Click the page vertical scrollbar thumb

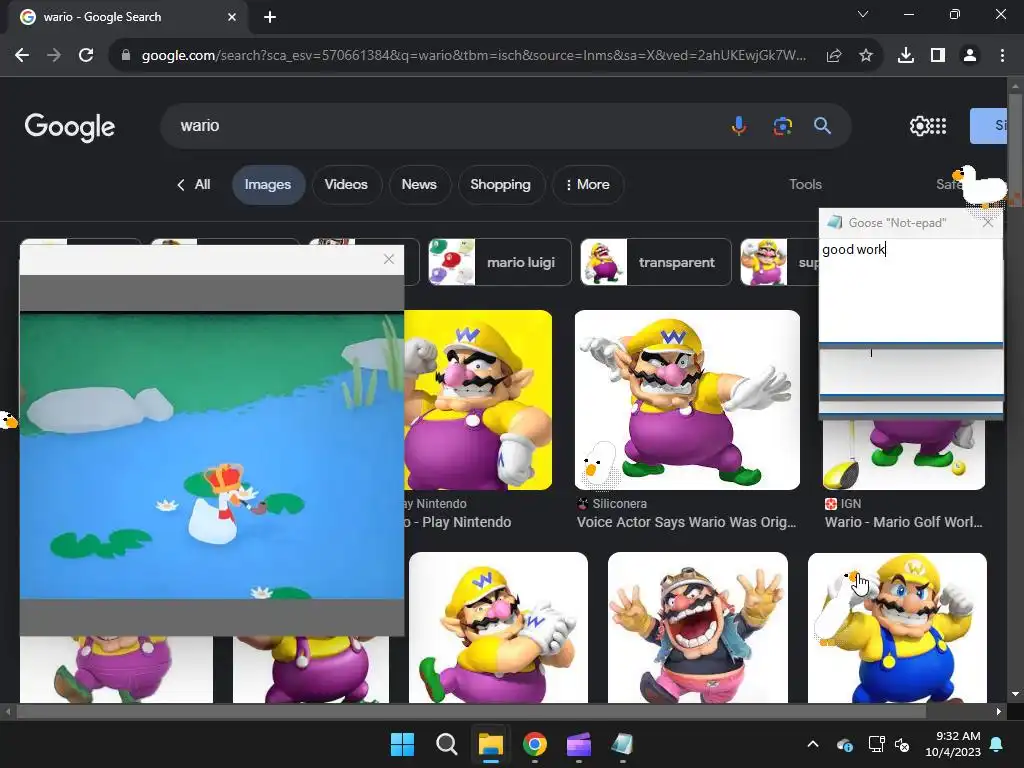(x=1015, y=152)
